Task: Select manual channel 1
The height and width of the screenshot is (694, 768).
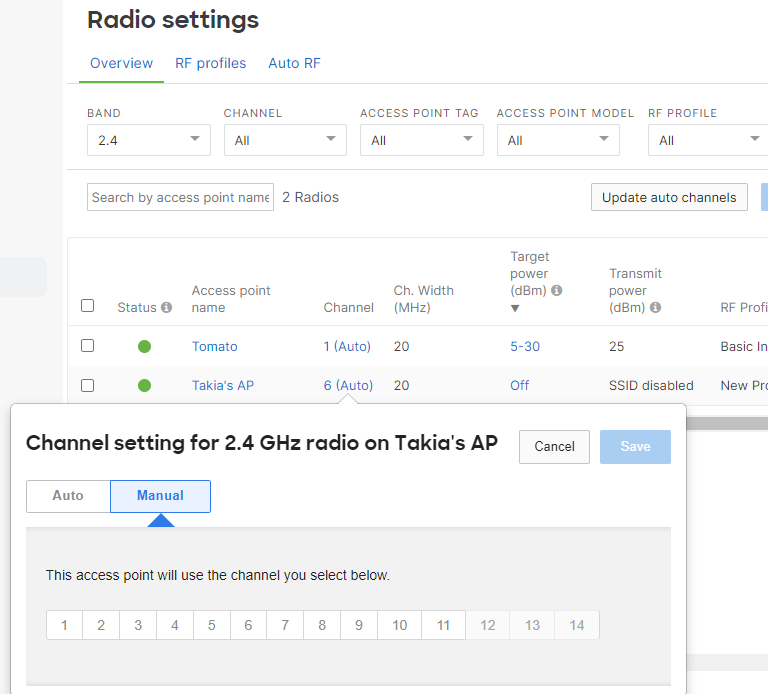Action: click(x=64, y=625)
